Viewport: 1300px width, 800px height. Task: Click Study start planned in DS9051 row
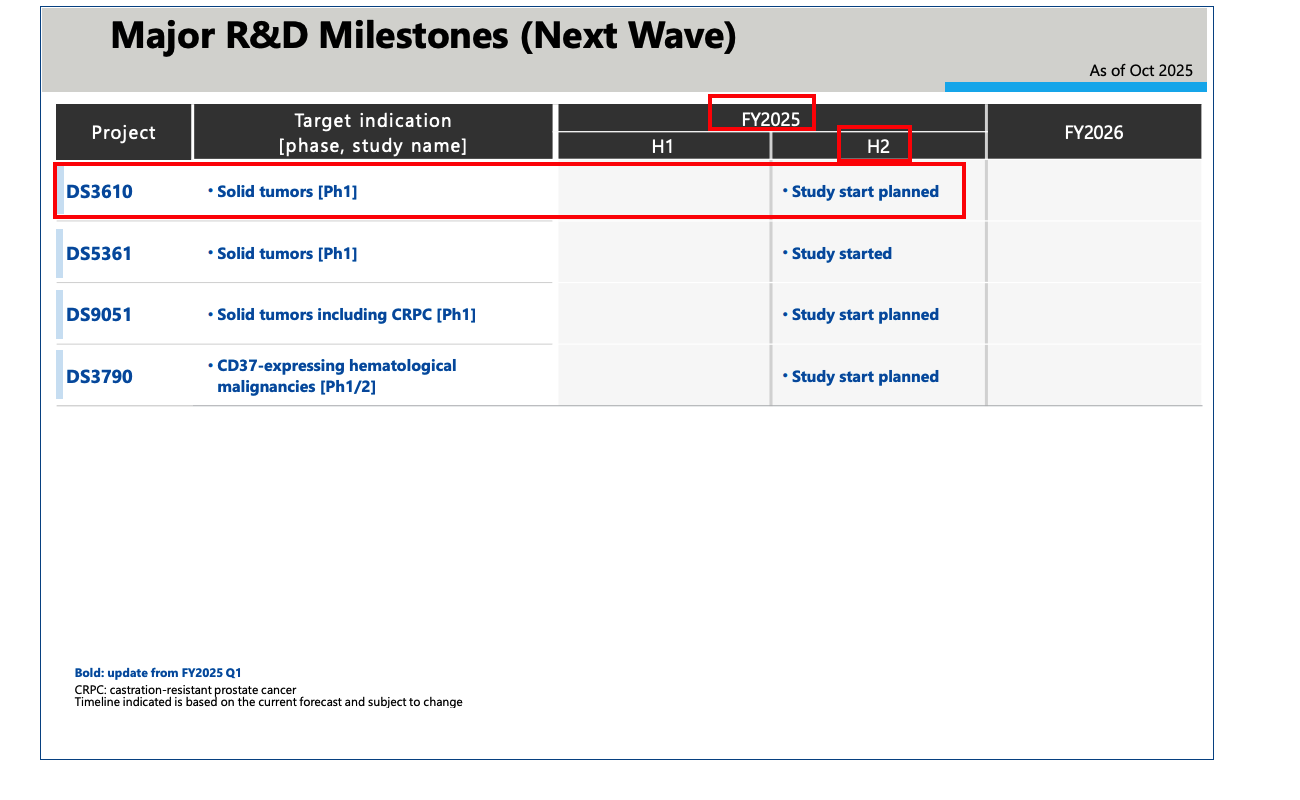pyautogui.click(x=864, y=314)
